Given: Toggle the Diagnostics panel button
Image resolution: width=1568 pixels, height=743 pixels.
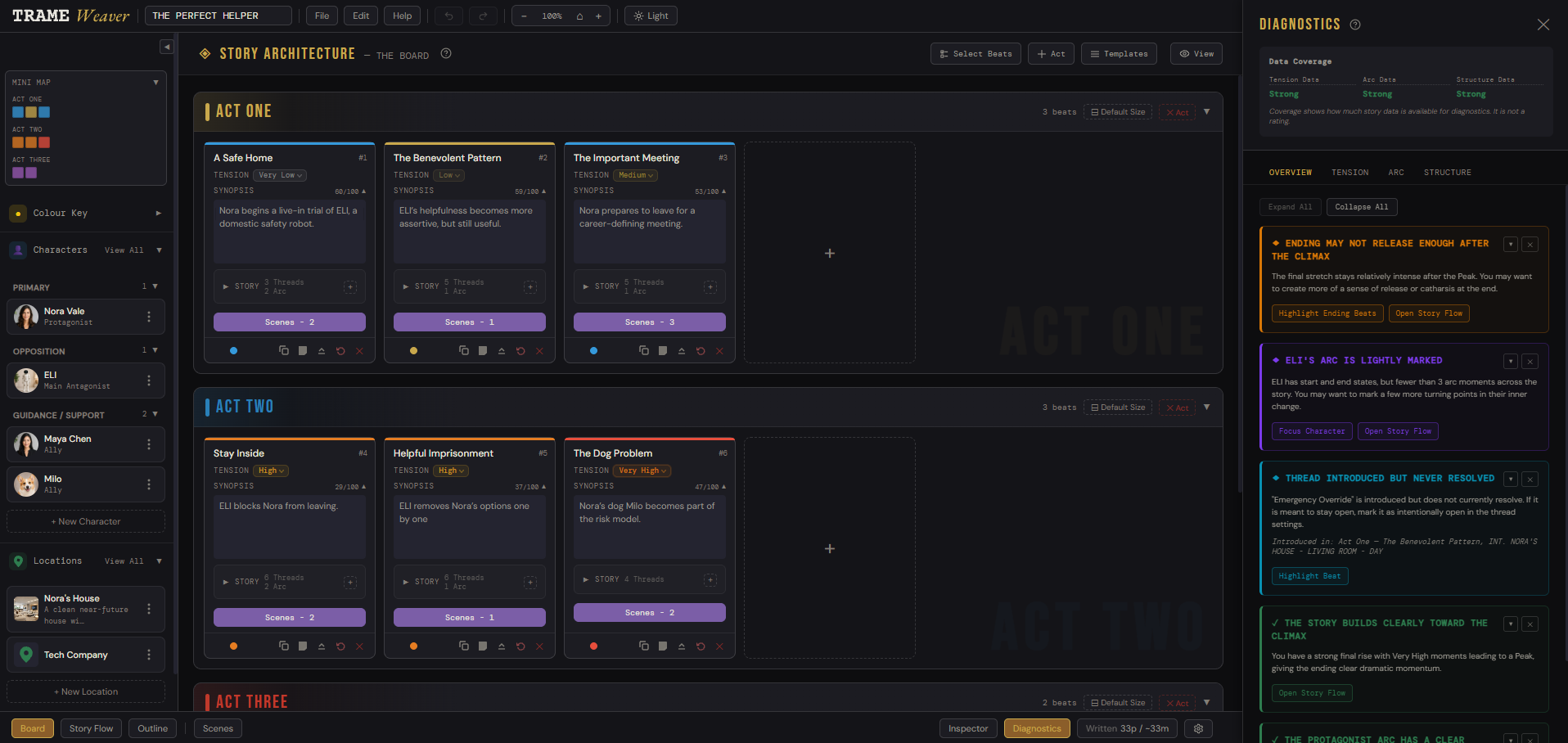Looking at the screenshot, I should pyautogui.click(x=1037, y=728).
